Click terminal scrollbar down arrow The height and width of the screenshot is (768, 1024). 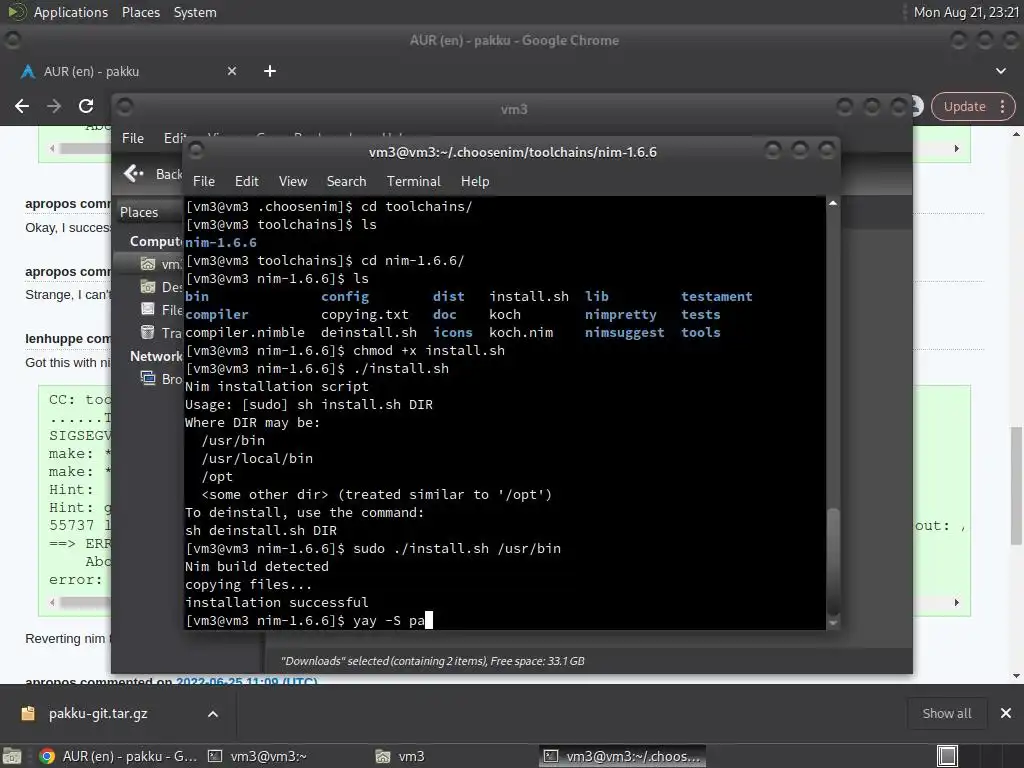click(x=833, y=623)
